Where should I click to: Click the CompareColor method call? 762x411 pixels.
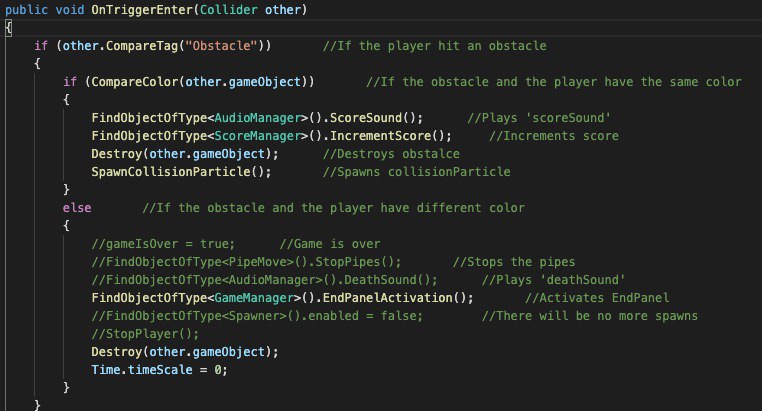135,82
